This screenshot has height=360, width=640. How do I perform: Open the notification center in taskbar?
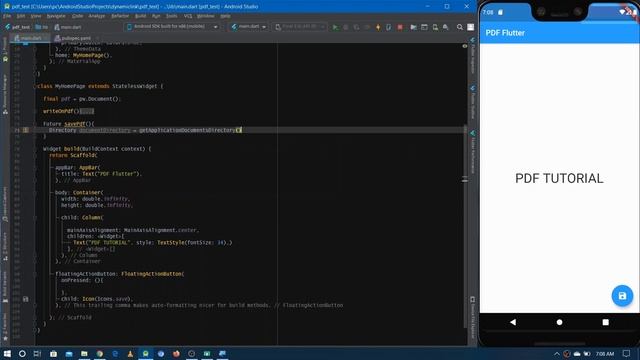click(x=627, y=353)
